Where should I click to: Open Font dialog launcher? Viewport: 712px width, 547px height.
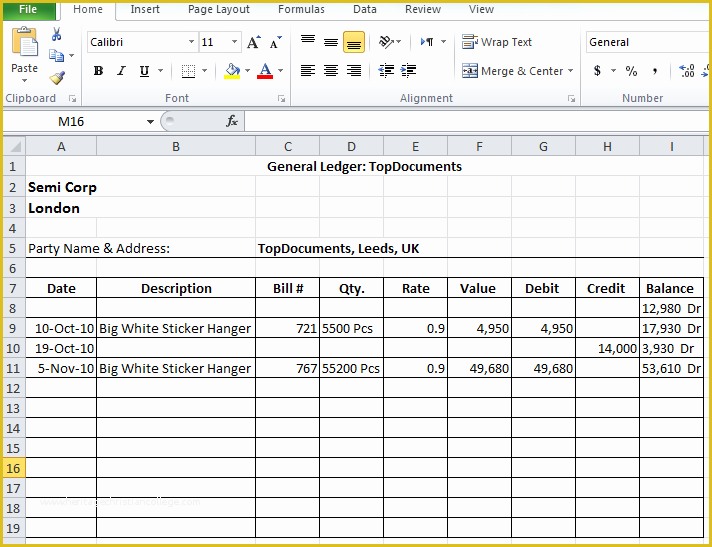pyautogui.click(x=282, y=99)
